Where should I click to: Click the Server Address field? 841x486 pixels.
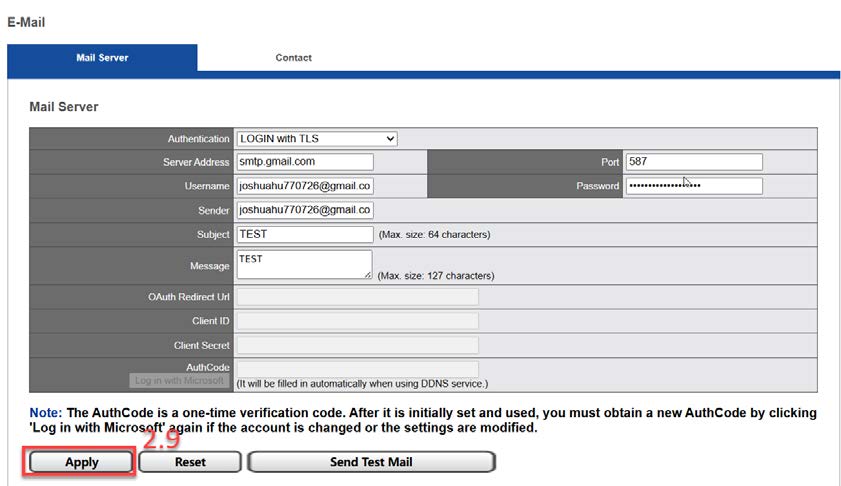pos(305,162)
